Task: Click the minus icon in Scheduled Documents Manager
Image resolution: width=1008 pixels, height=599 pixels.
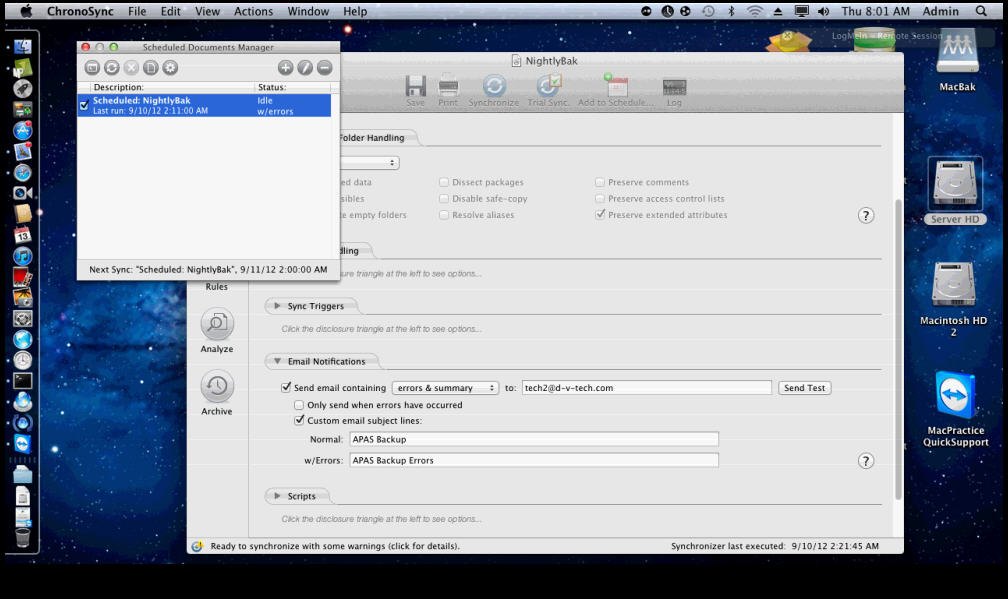Action: click(x=325, y=67)
